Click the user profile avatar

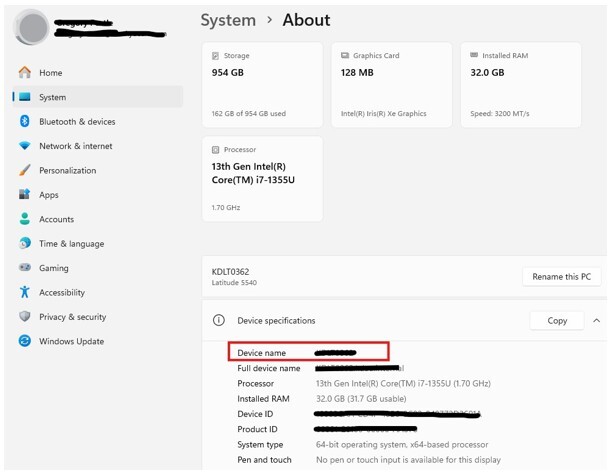[32, 27]
